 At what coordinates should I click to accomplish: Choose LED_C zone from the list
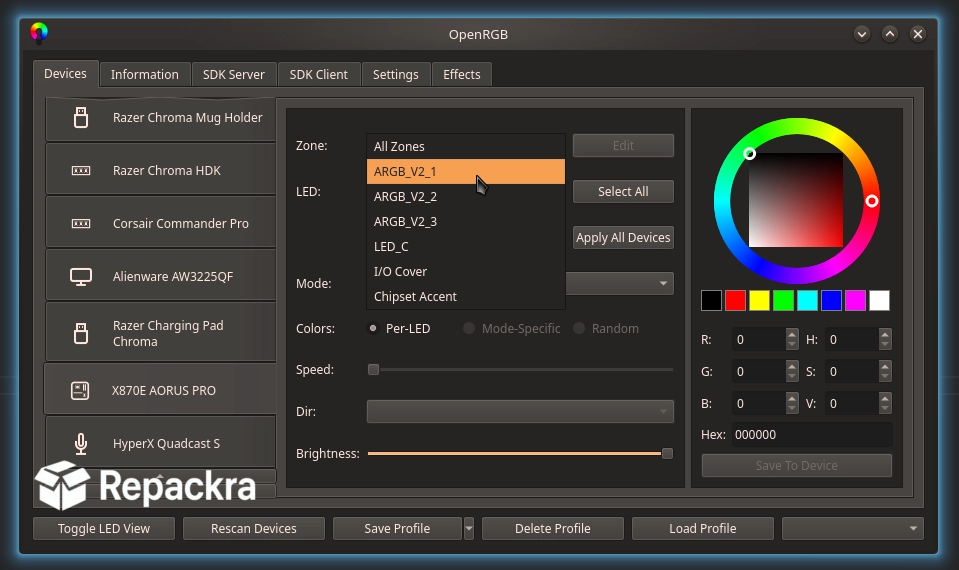pos(465,246)
